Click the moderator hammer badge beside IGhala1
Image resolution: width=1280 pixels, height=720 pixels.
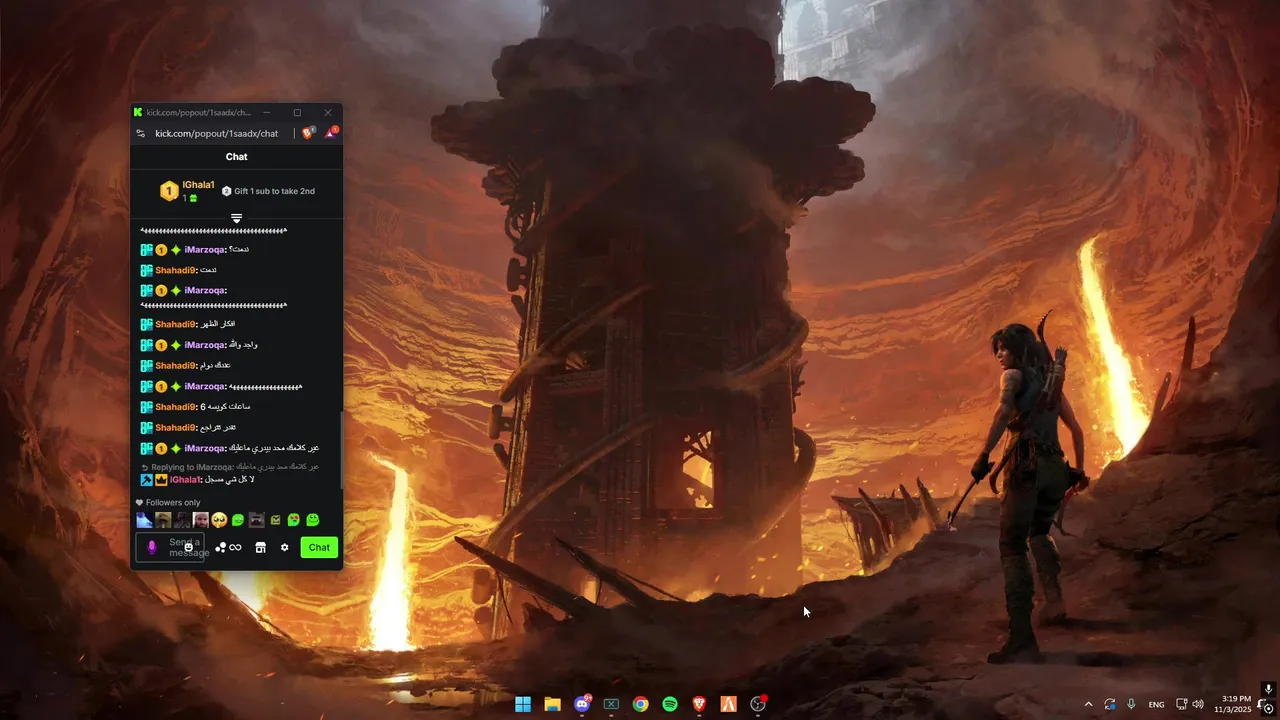pos(146,480)
